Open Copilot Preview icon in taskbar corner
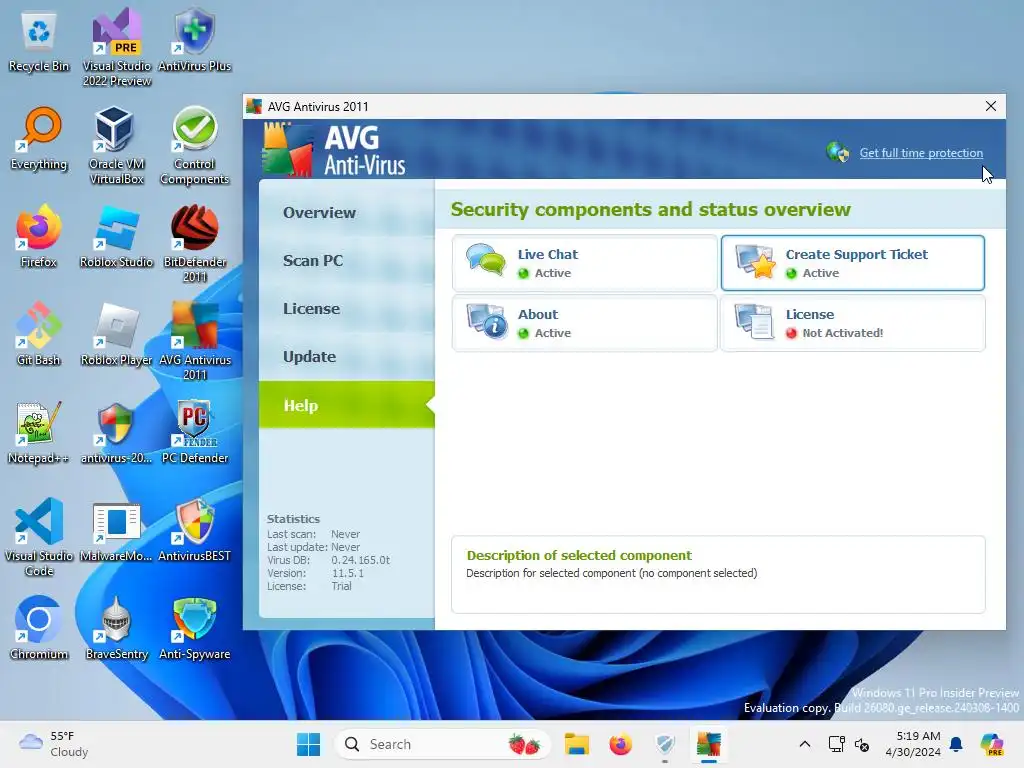Image resolution: width=1024 pixels, height=768 pixels. pos(992,744)
